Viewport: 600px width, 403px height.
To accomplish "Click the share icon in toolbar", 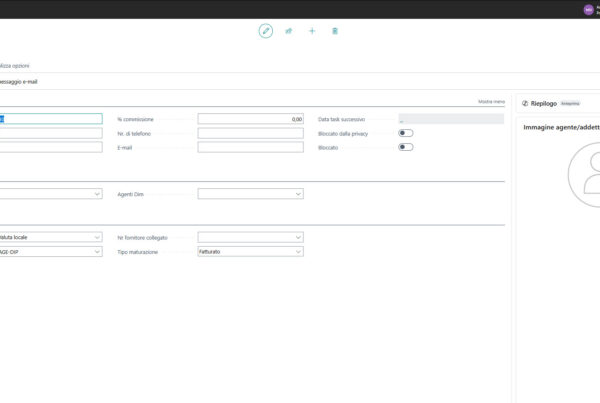I will pyautogui.click(x=289, y=31).
